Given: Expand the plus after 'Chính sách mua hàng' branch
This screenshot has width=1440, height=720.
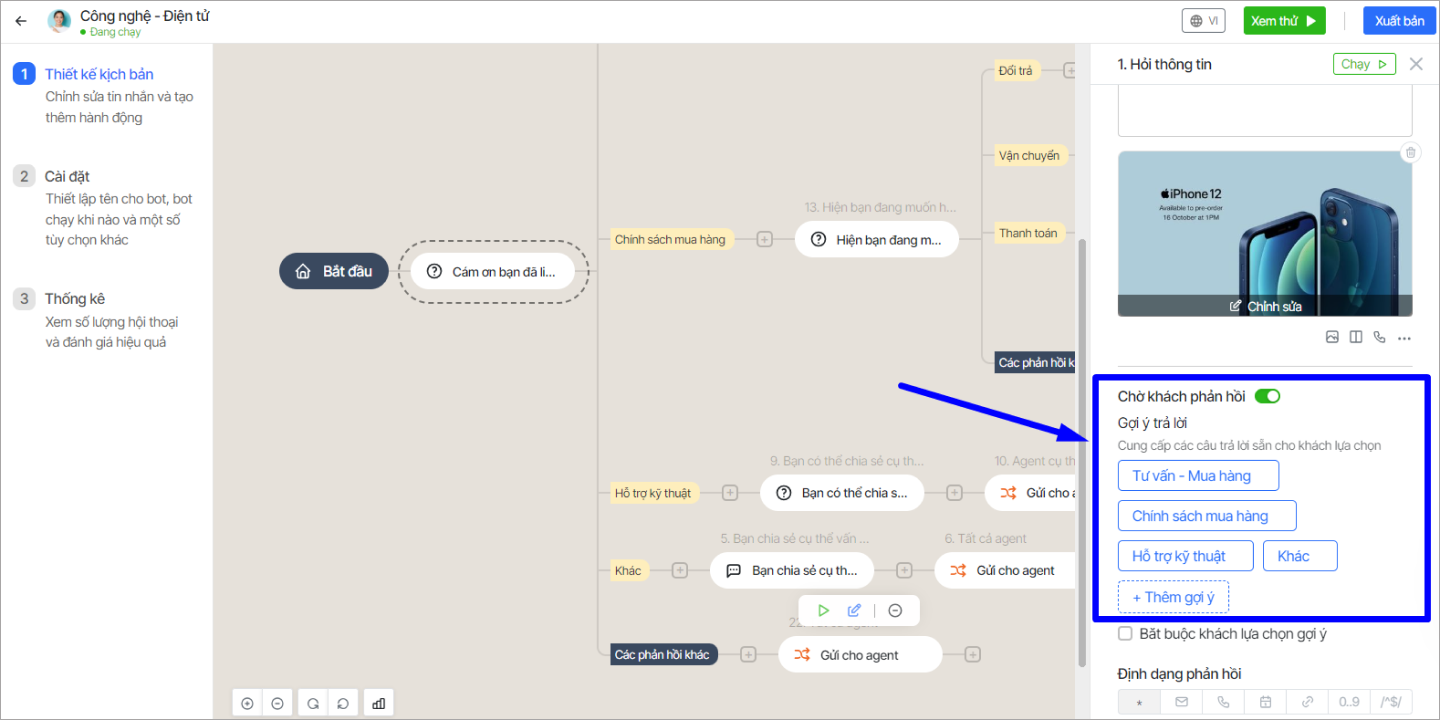Looking at the screenshot, I should point(764,239).
